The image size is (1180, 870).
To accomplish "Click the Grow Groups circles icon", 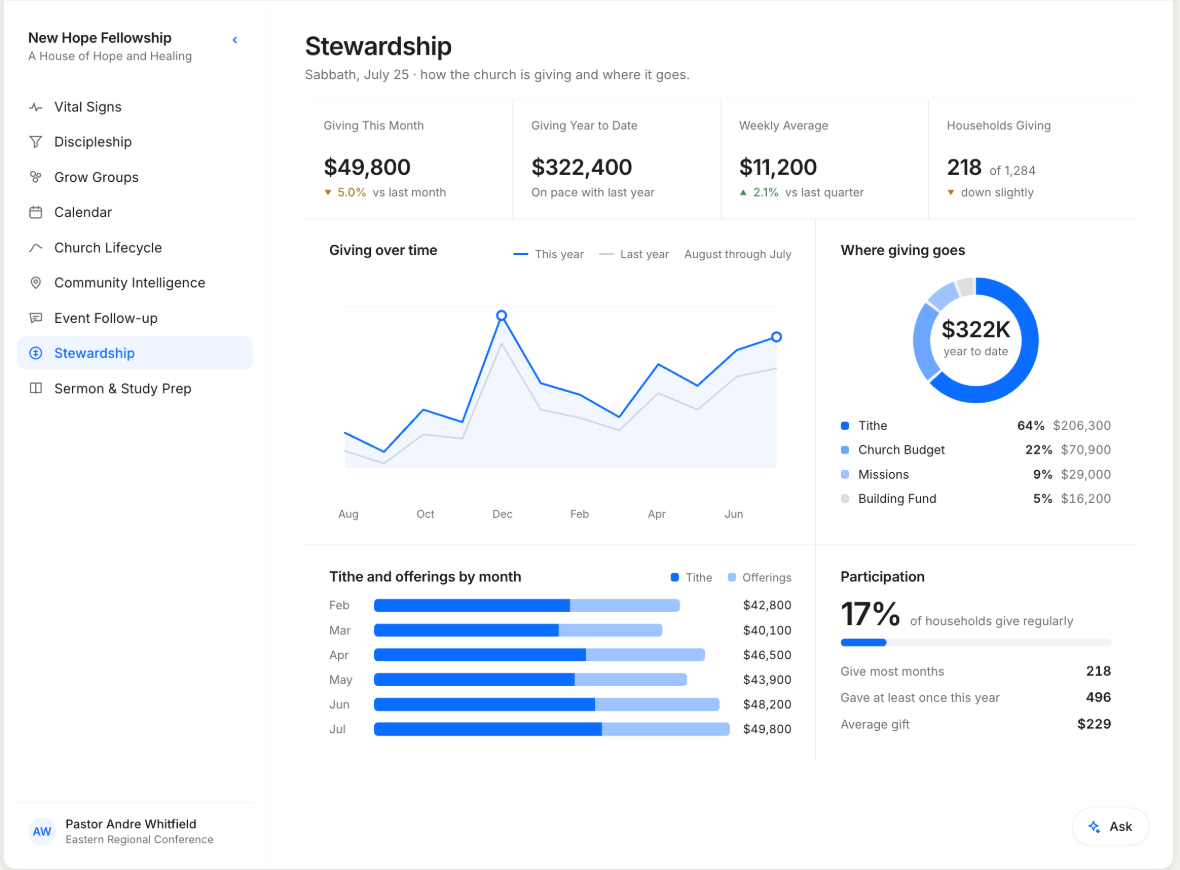I will 35,177.
